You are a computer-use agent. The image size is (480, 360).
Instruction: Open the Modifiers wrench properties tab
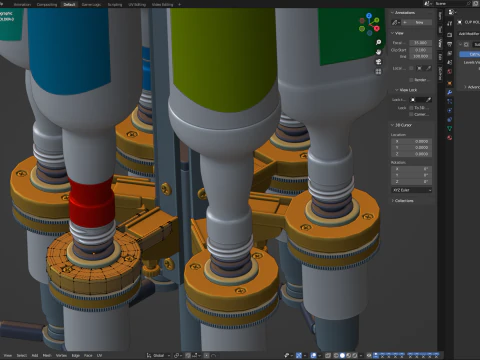pyautogui.click(x=450, y=92)
